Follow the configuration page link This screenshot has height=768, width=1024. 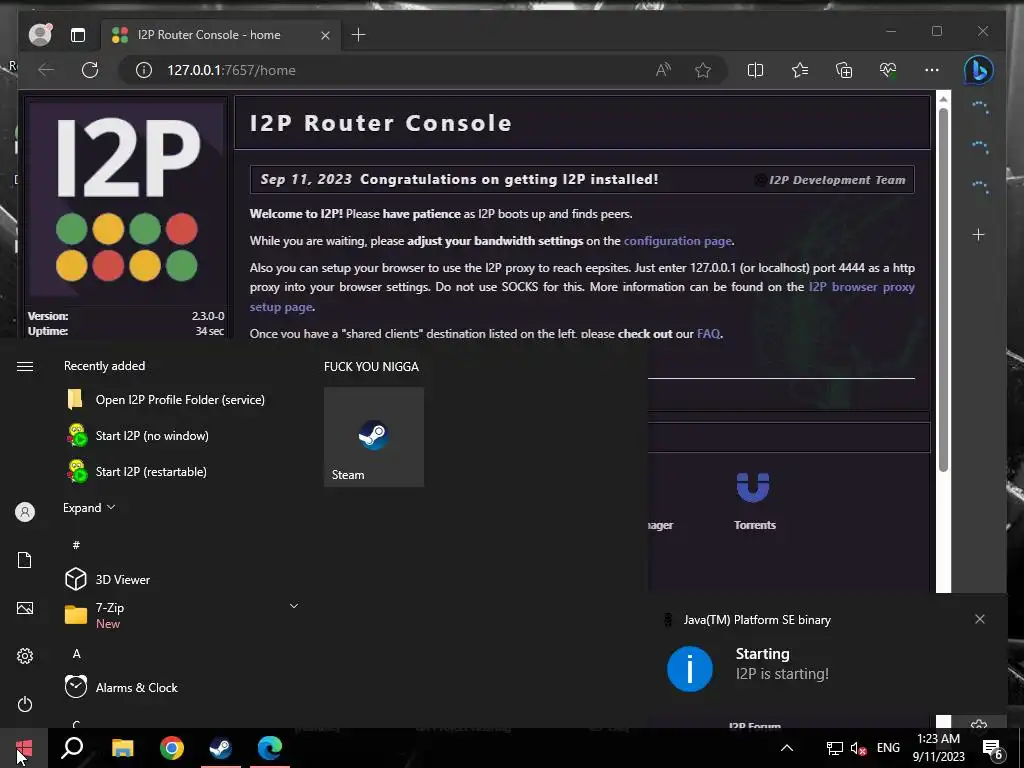(677, 241)
